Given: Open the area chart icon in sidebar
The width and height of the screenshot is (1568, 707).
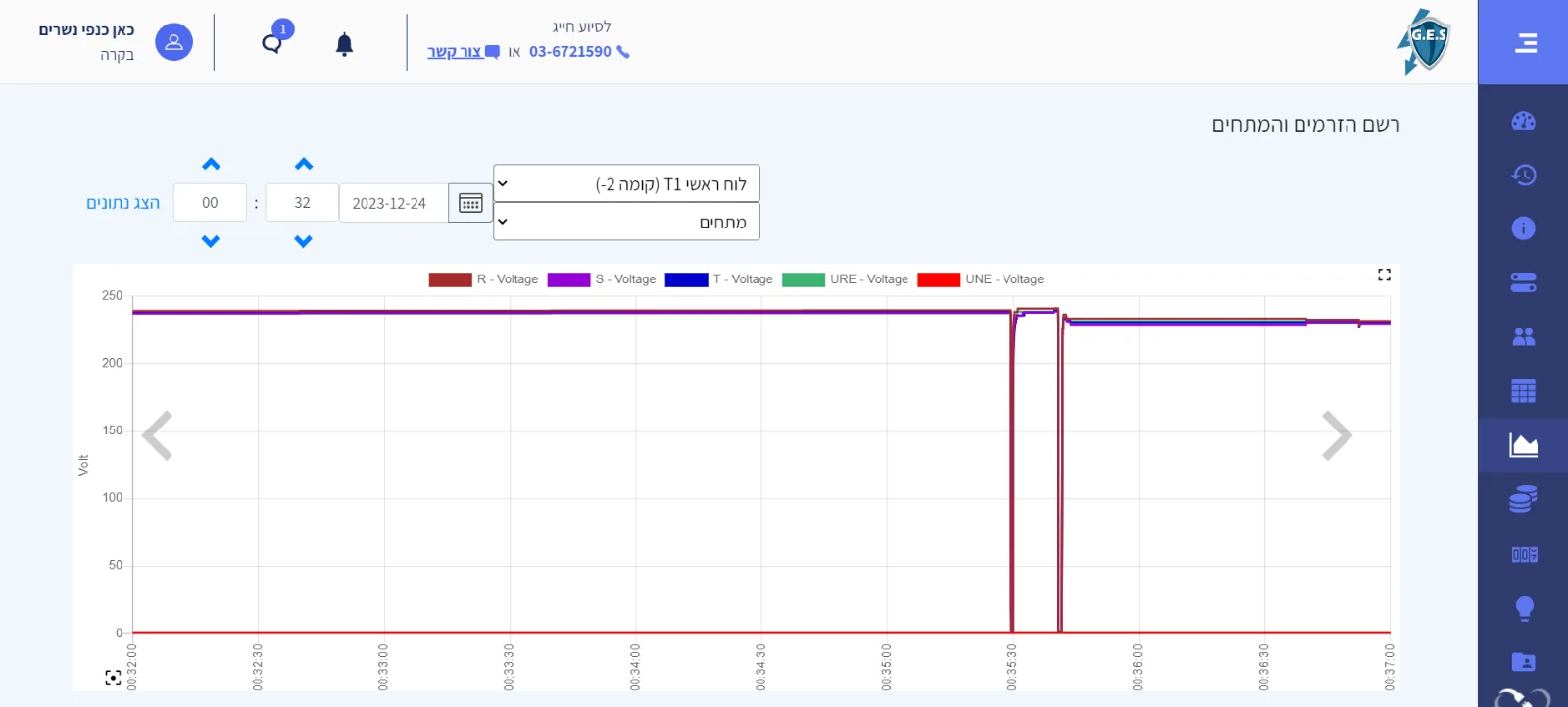Looking at the screenshot, I should pos(1523,445).
